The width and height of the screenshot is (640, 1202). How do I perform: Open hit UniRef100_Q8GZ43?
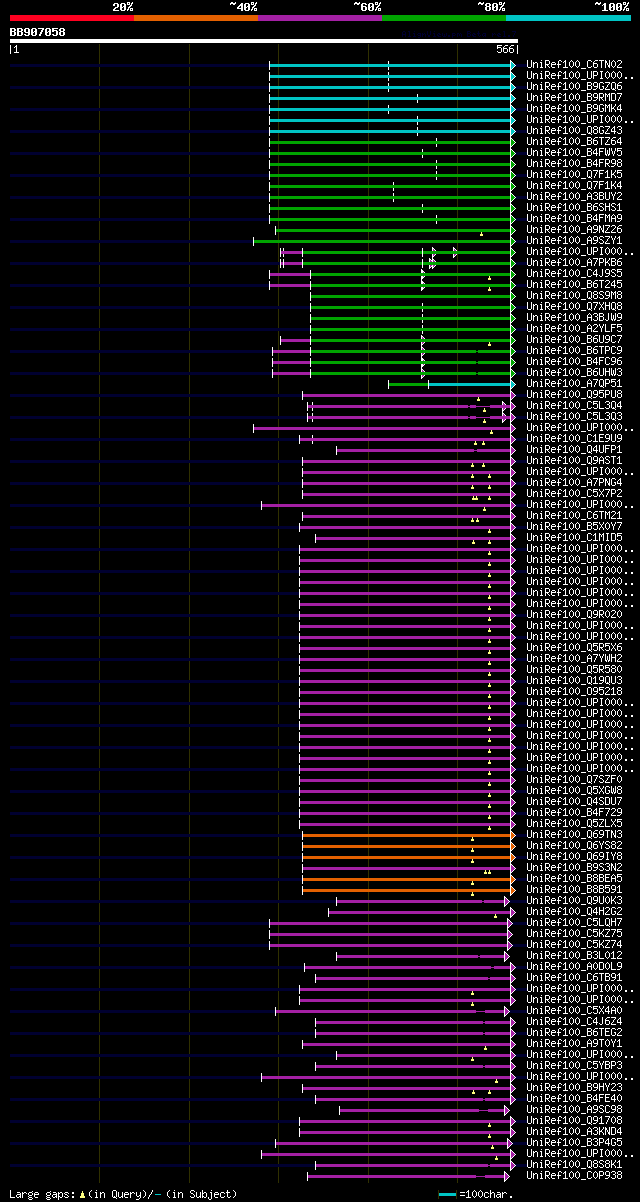pos(576,131)
